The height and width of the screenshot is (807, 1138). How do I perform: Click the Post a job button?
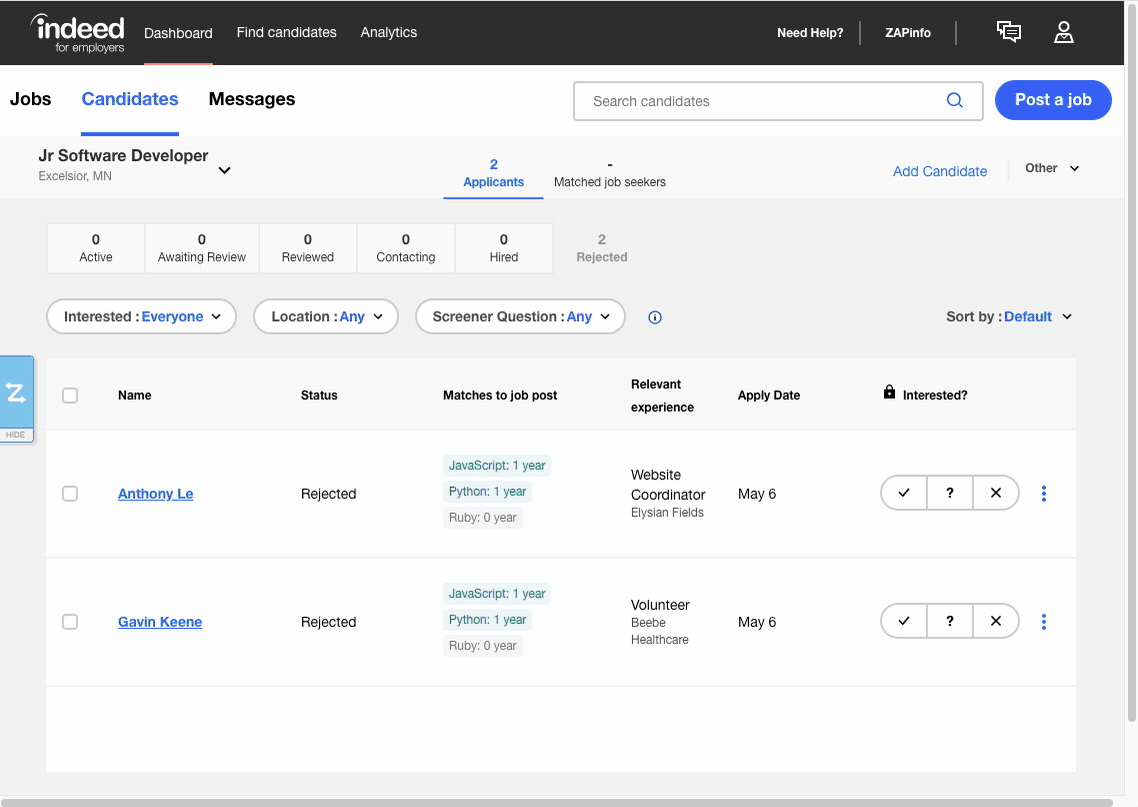click(1053, 100)
